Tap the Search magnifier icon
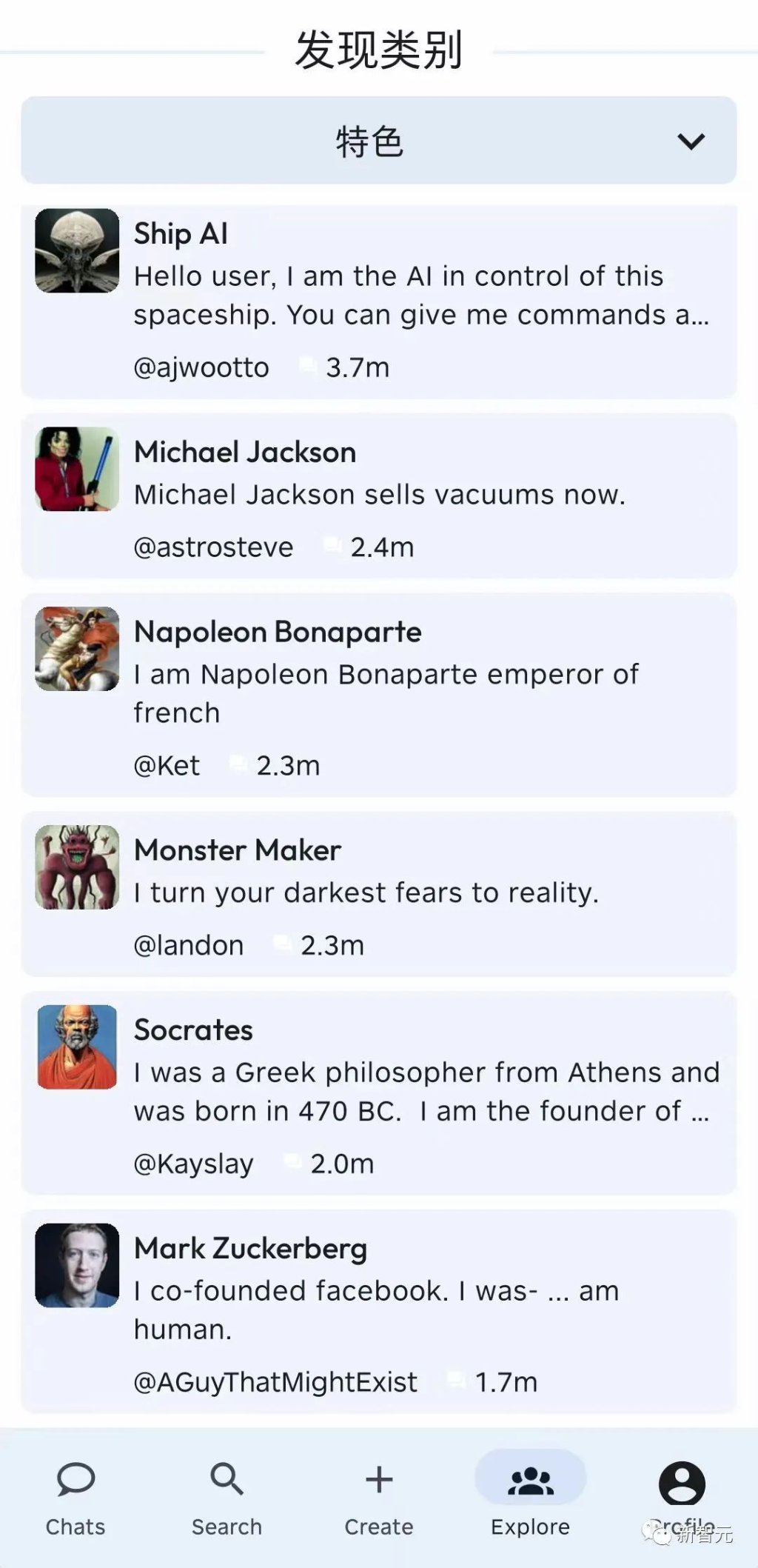758x1568 pixels. (227, 1478)
